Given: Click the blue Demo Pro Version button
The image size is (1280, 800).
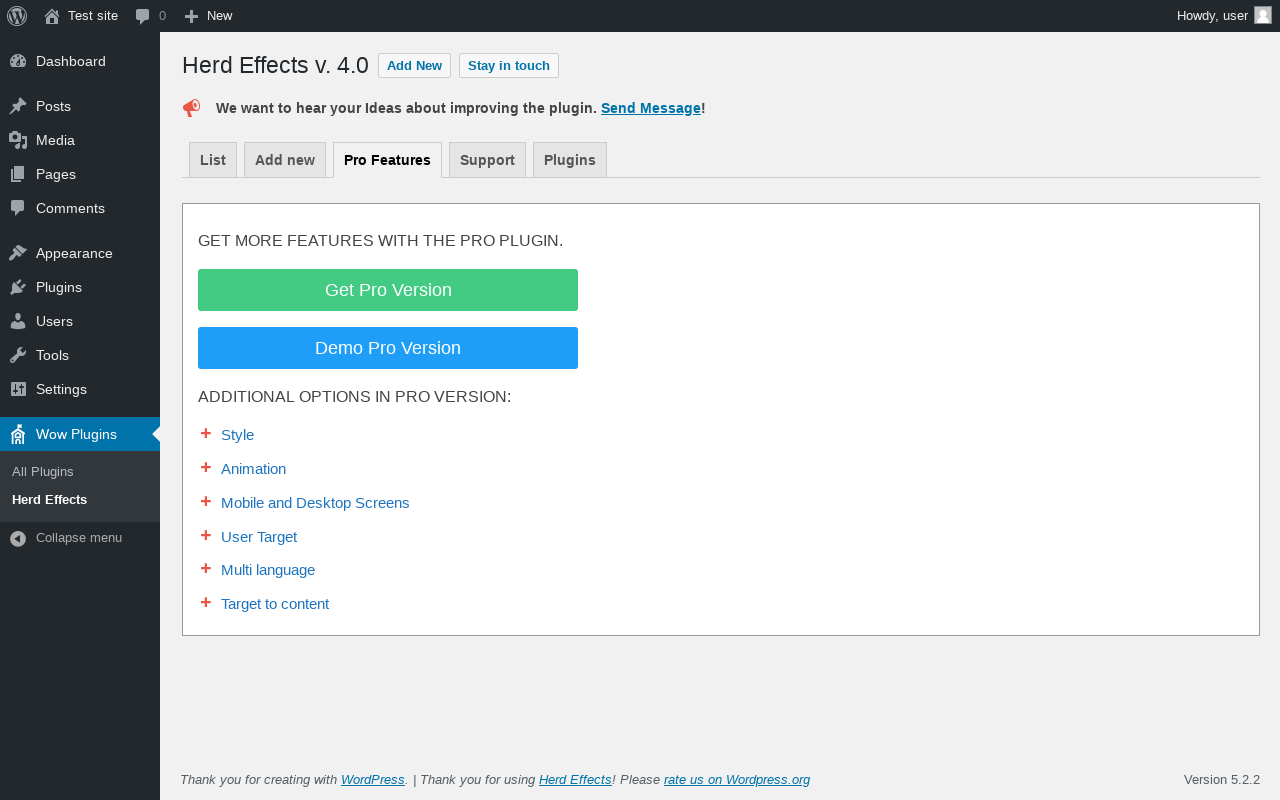Looking at the screenshot, I should 388,348.
